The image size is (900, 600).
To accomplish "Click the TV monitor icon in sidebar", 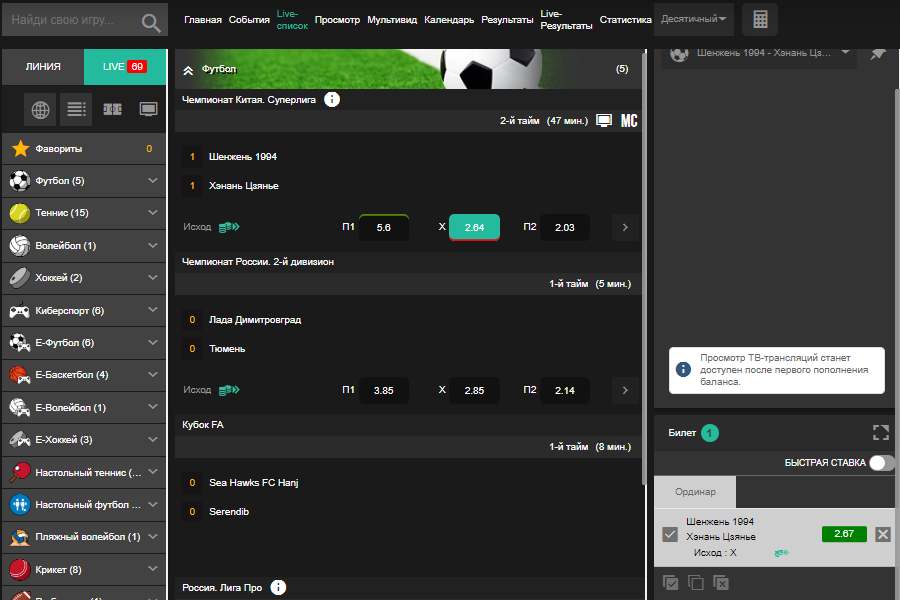I will click(x=148, y=109).
